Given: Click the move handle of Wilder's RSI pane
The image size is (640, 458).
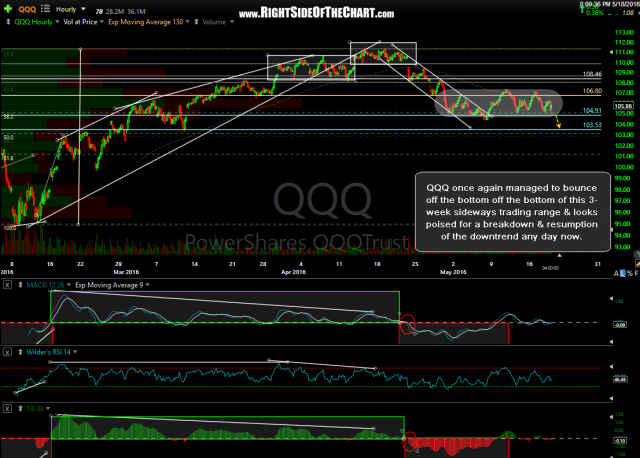Looking at the screenshot, I should pyautogui.click(x=20, y=352).
